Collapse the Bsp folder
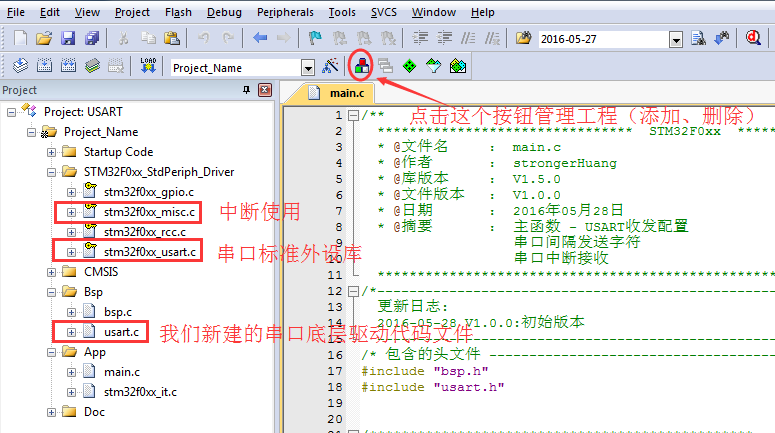 (51, 293)
